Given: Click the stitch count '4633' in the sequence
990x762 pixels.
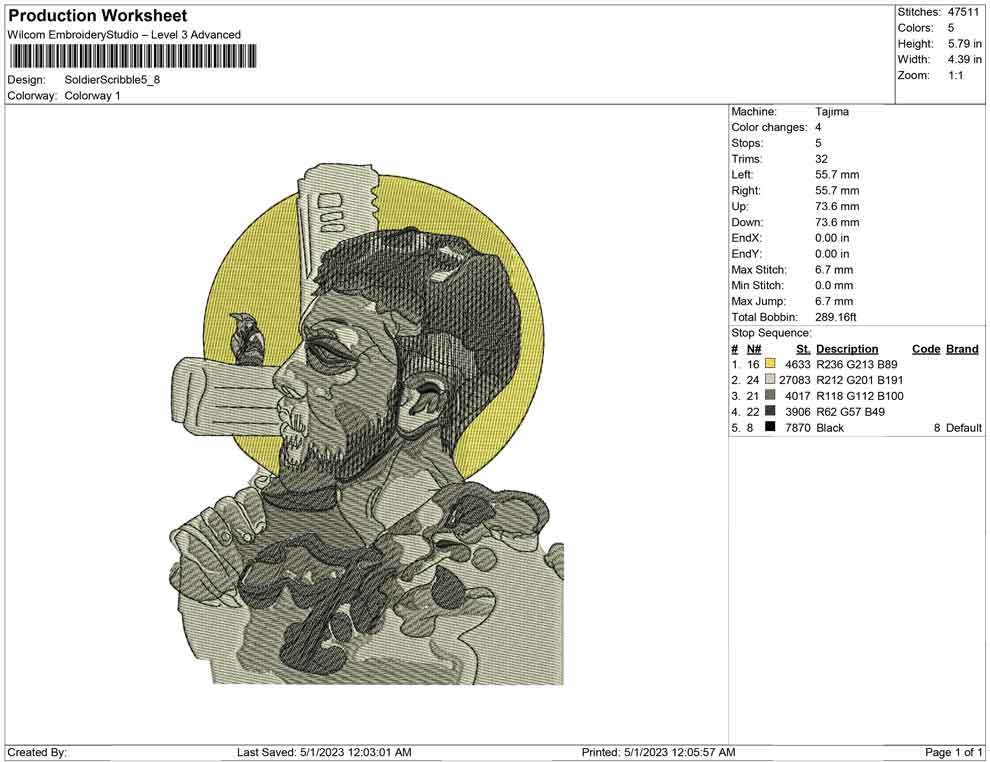Looking at the screenshot, I should (x=797, y=364).
